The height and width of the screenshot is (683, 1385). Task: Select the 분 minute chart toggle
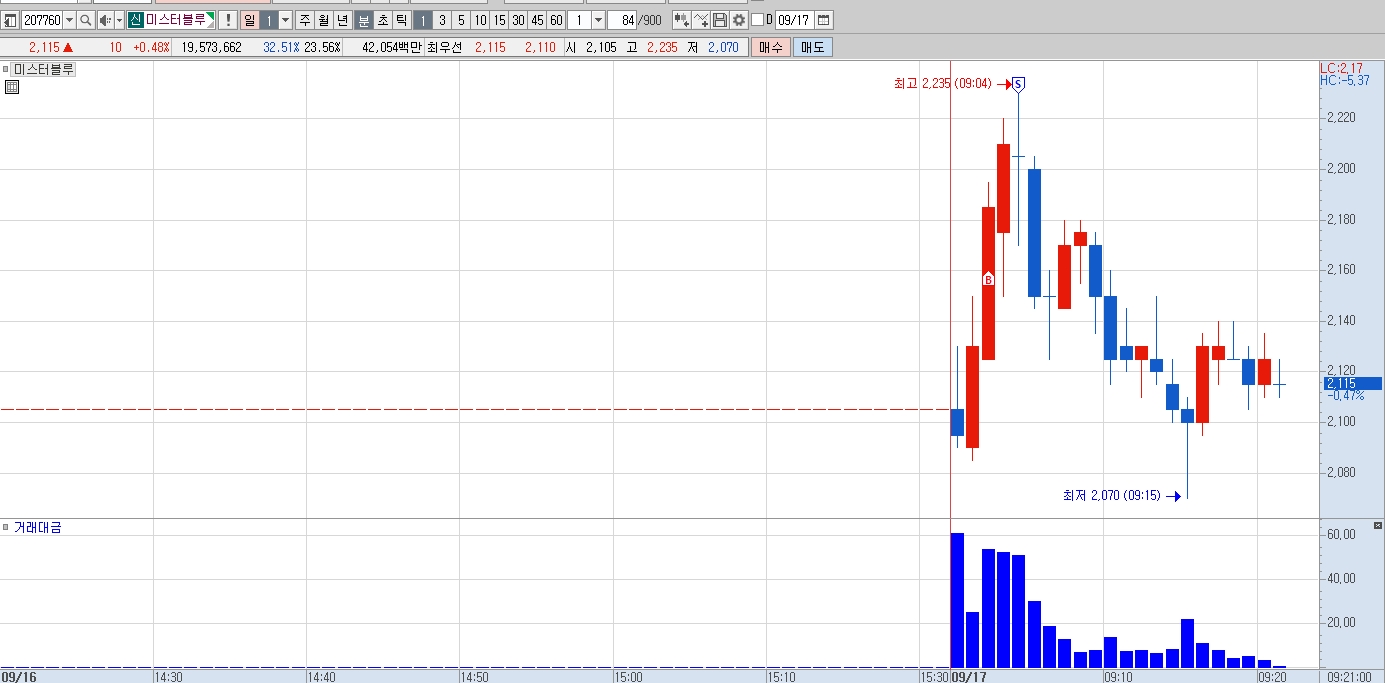[364, 20]
